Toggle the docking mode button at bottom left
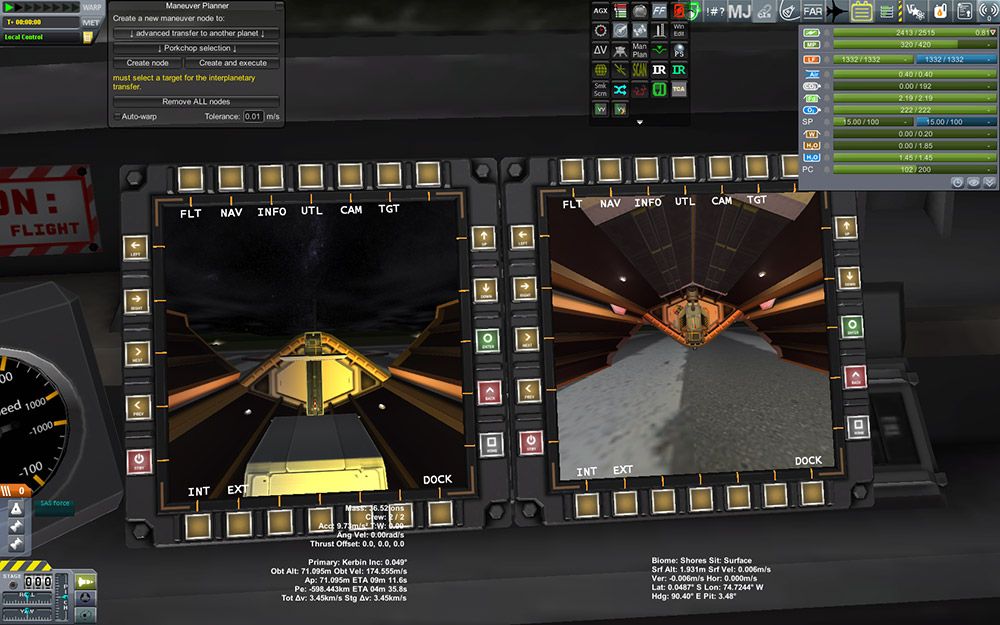Image resolution: width=1000 pixels, height=625 pixels. click(85, 598)
